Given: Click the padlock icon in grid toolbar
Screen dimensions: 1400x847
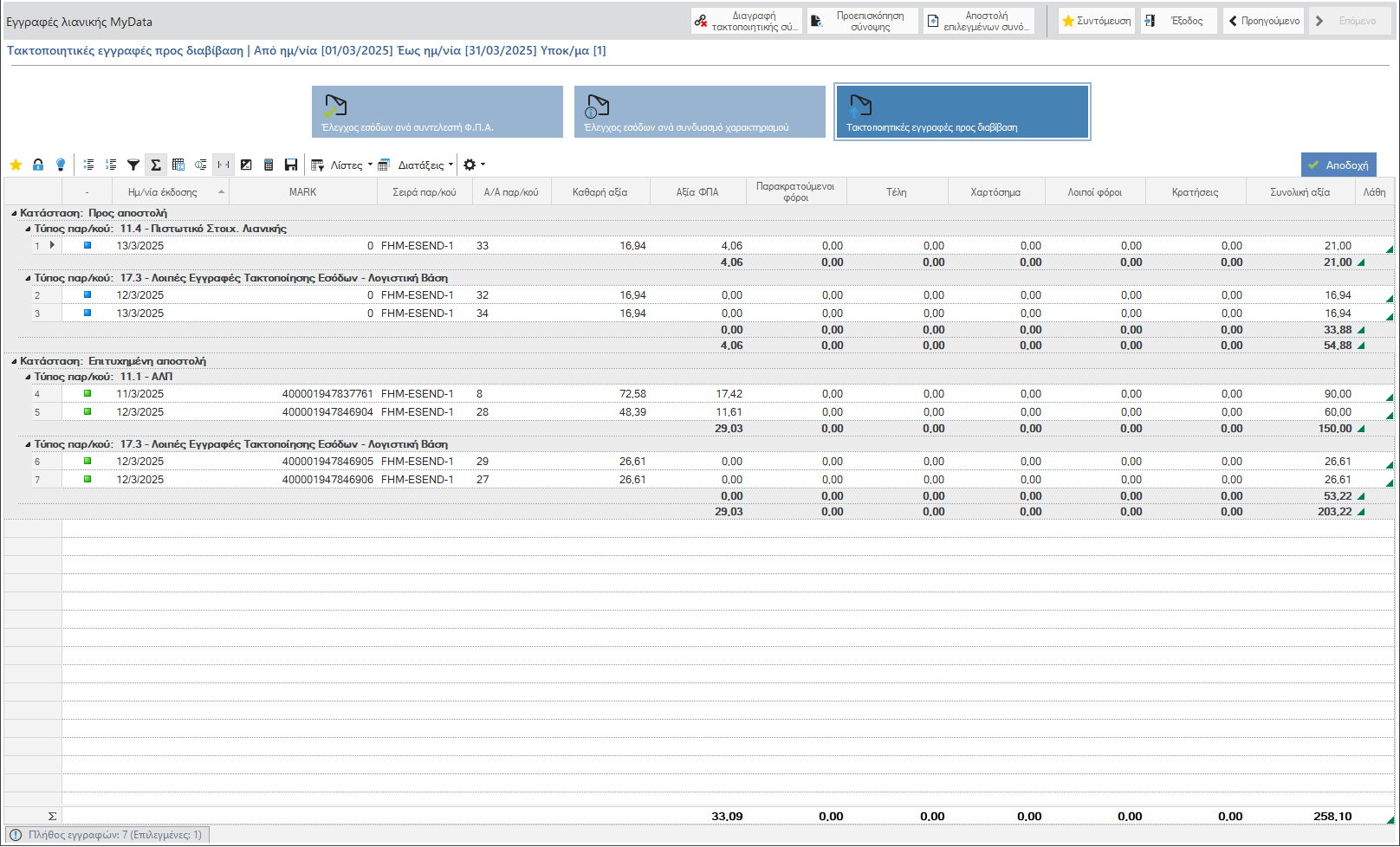Looking at the screenshot, I should tap(38, 165).
